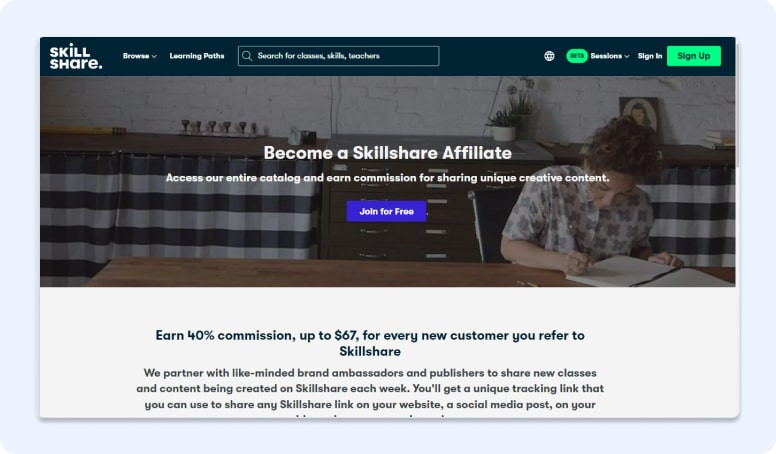Open the globe language selector
The height and width of the screenshot is (454, 776).
click(x=549, y=56)
